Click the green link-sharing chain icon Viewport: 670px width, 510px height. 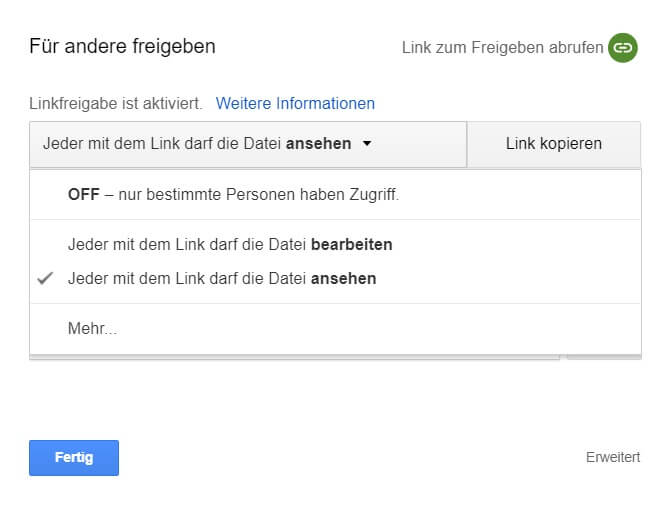[623, 47]
